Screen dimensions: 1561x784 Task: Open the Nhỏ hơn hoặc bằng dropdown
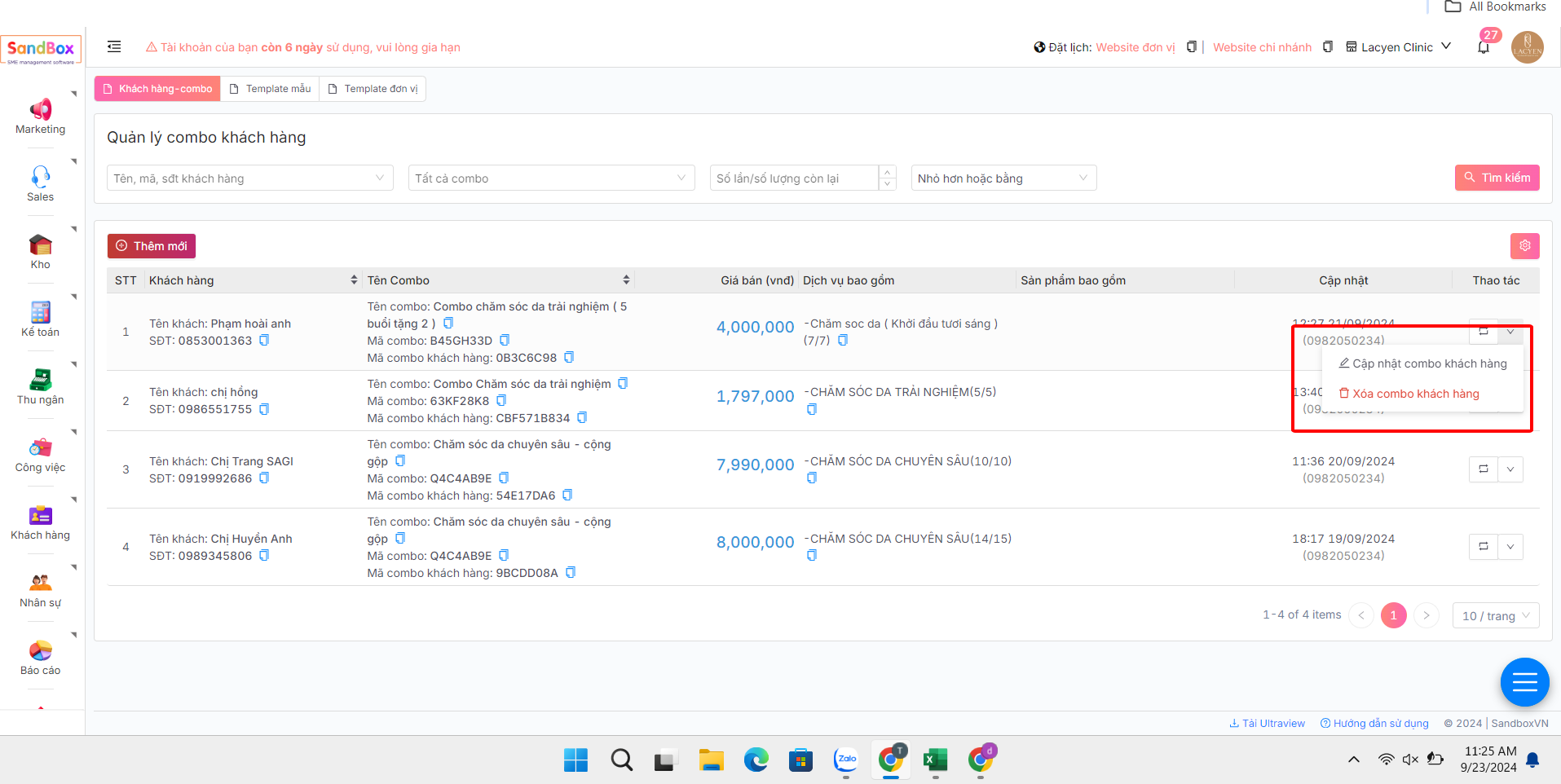click(x=1003, y=178)
